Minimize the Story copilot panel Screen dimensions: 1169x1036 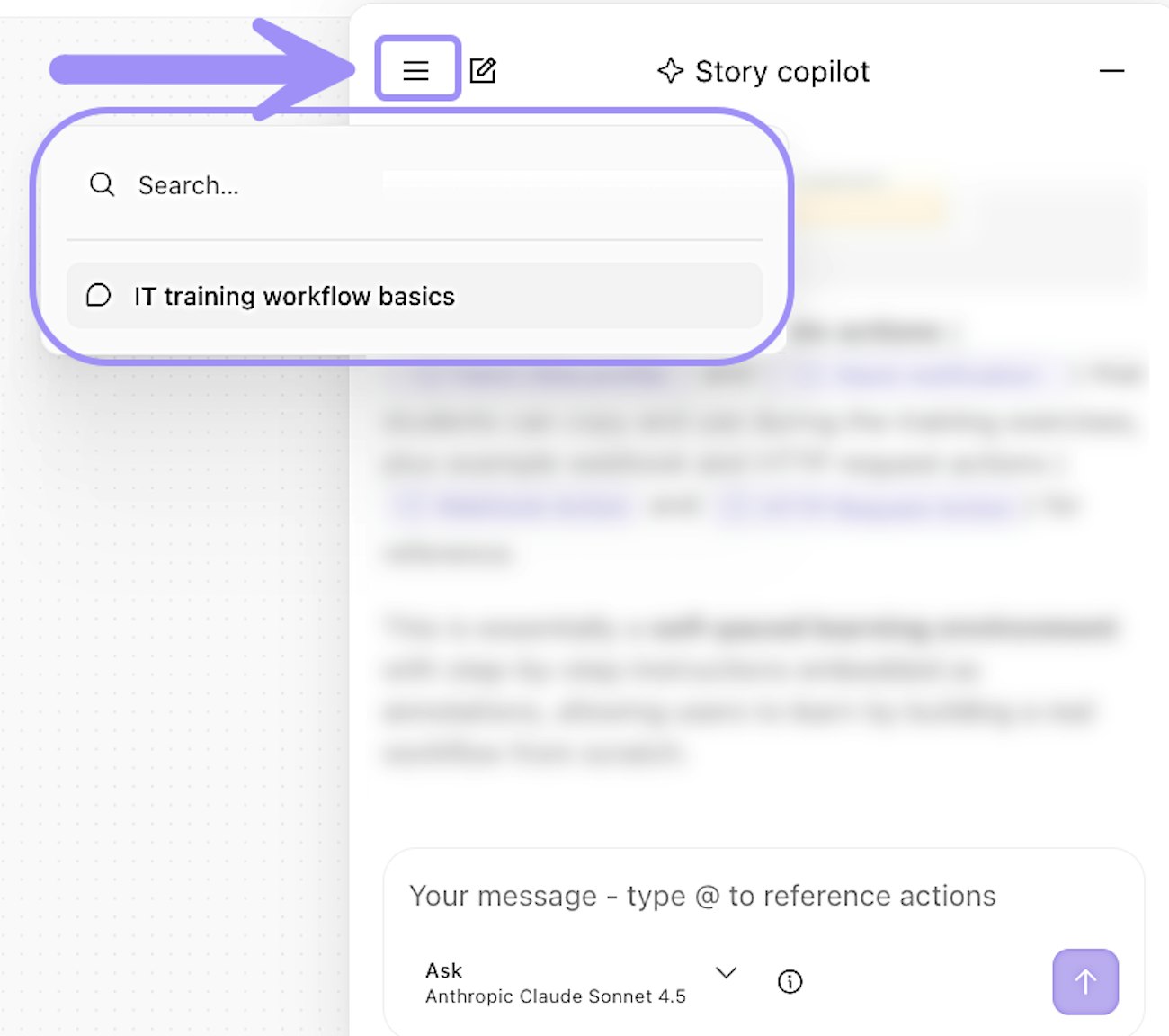click(1111, 70)
